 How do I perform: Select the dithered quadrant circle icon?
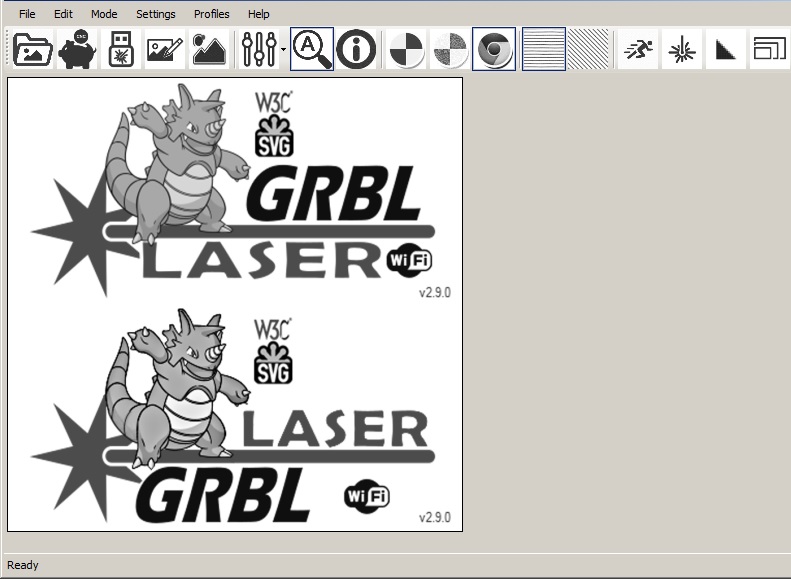tap(450, 49)
